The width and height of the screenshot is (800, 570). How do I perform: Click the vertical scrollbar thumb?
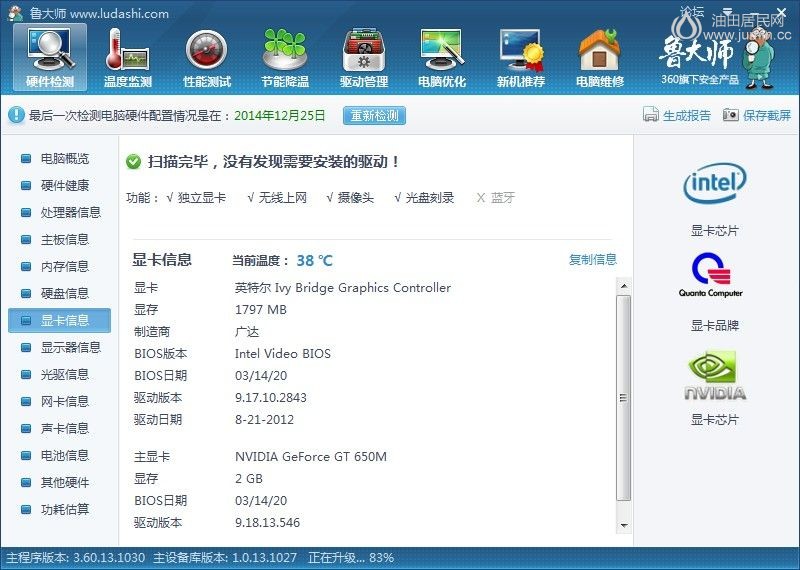click(x=623, y=398)
